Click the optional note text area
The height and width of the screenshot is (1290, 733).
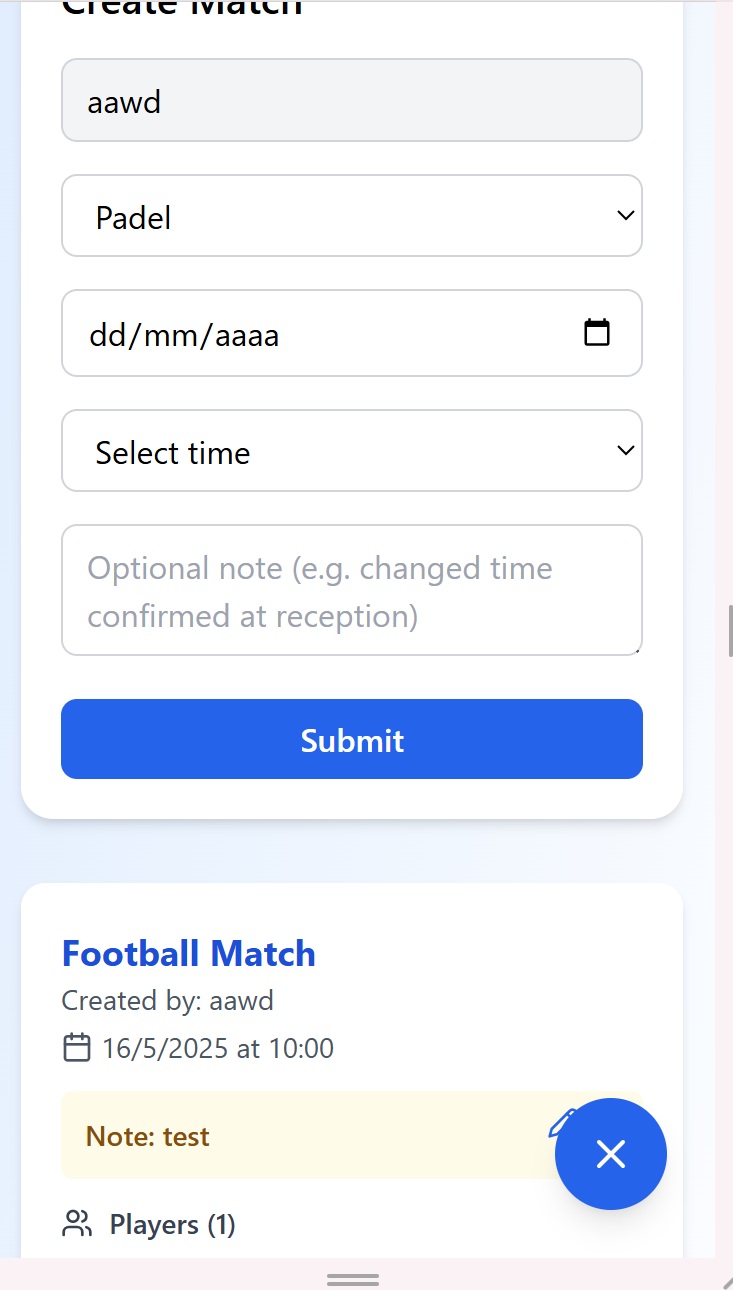(x=352, y=590)
